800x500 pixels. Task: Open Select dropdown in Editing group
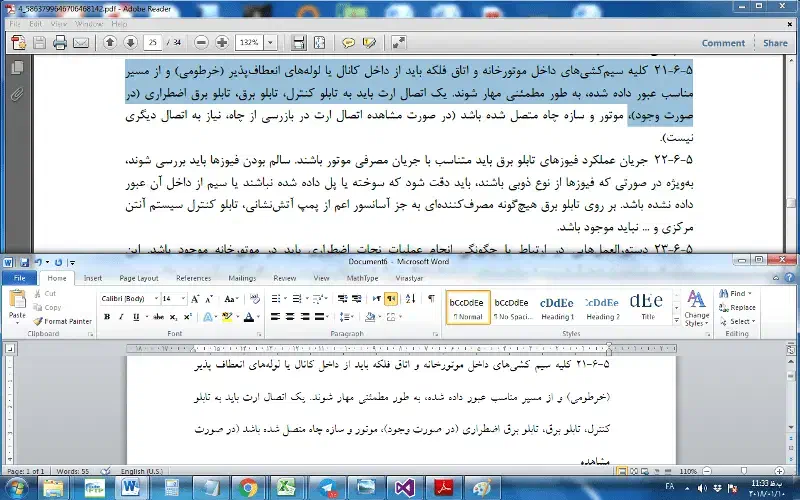coord(737,321)
